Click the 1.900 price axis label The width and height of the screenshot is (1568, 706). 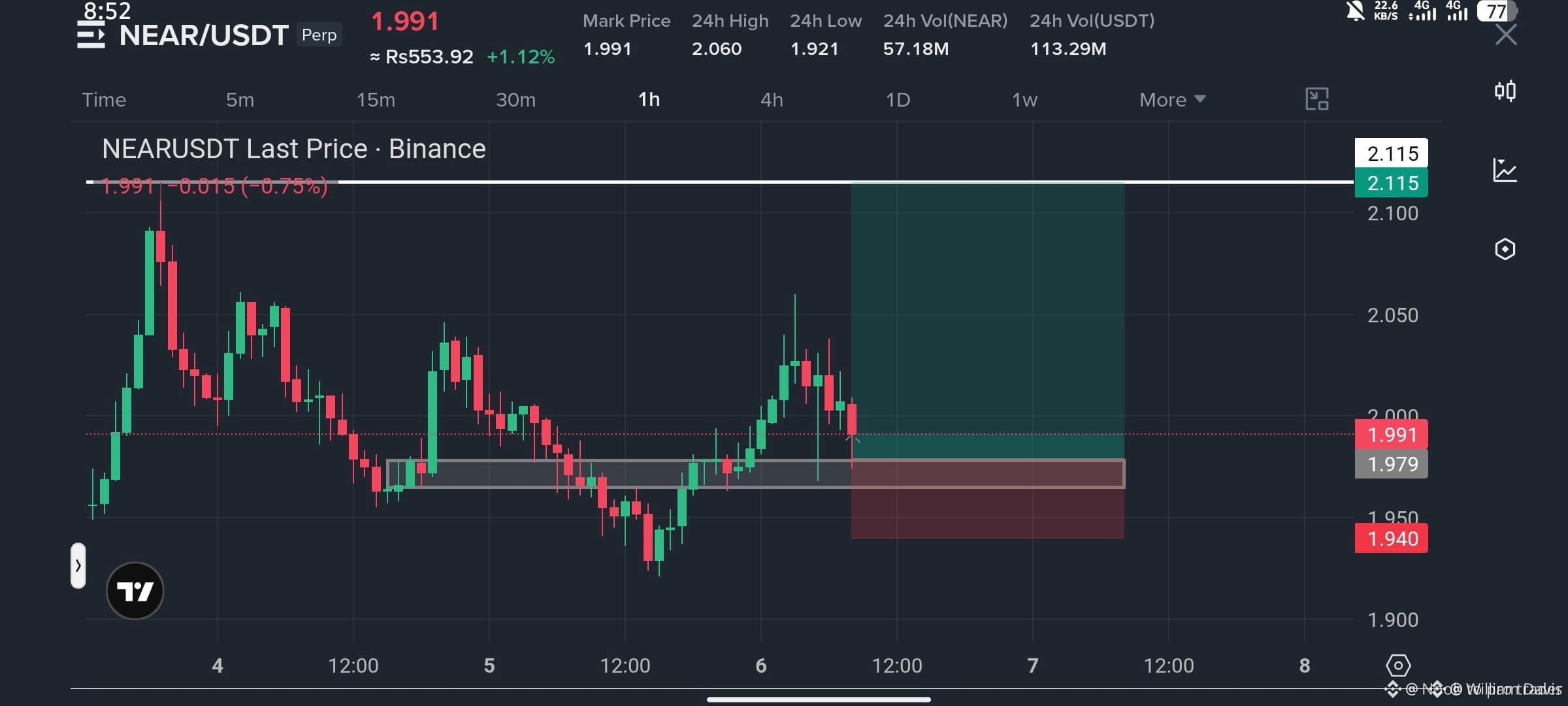pyautogui.click(x=1393, y=620)
